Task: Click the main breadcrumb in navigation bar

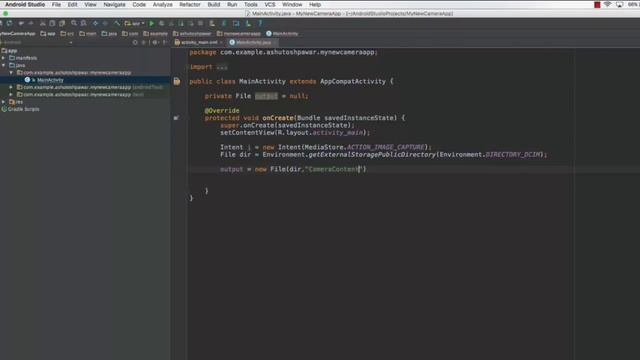Action: pos(89,33)
